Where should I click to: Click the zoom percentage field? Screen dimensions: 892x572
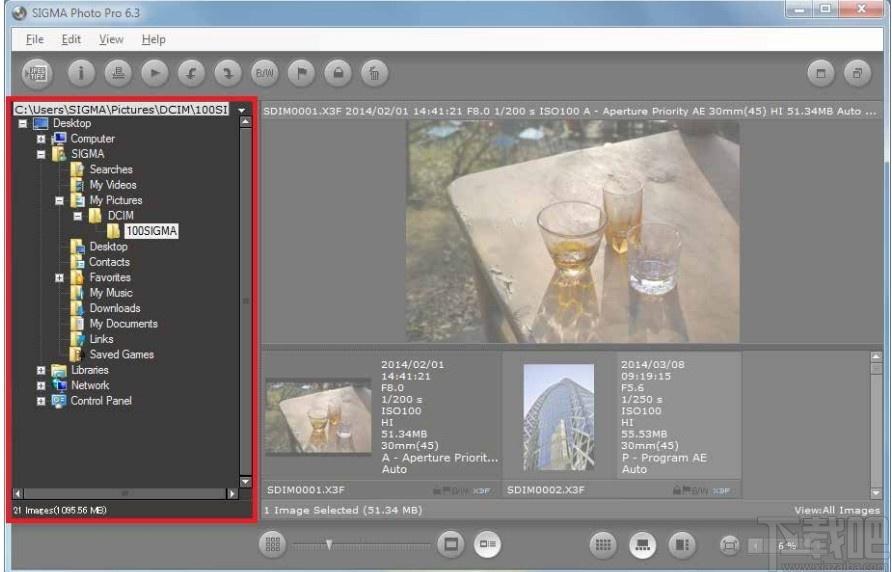[788, 546]
